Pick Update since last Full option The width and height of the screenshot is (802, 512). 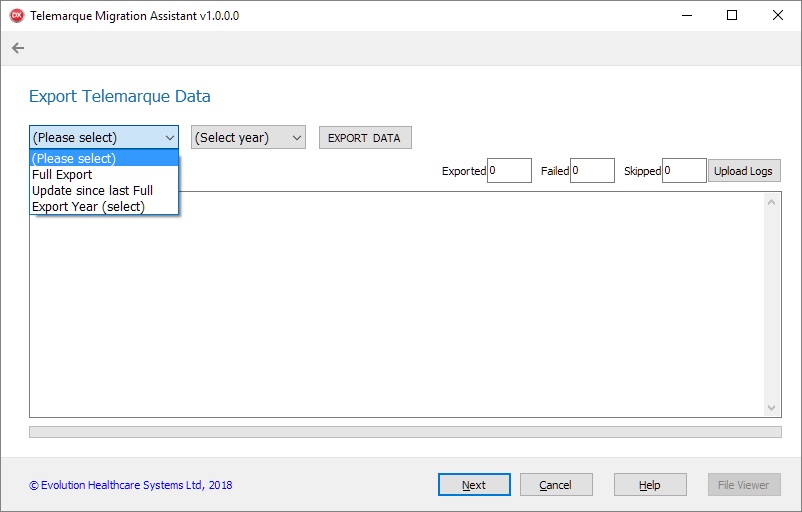(104, 190)
